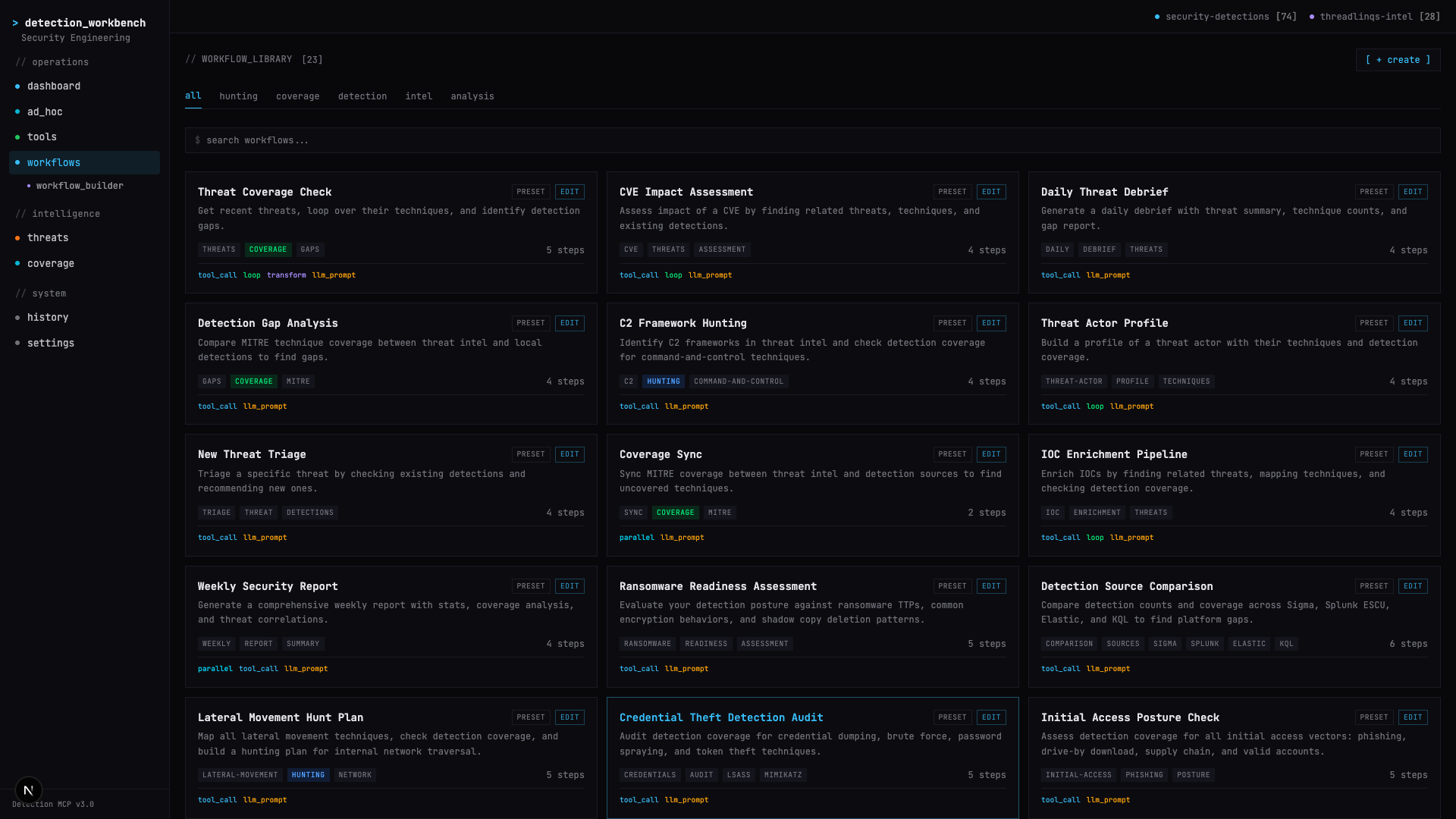This screenshot has width=1456, height=819.
Task: Edit the Initial Access Posture Check workflow
Action: (1413, 717)
